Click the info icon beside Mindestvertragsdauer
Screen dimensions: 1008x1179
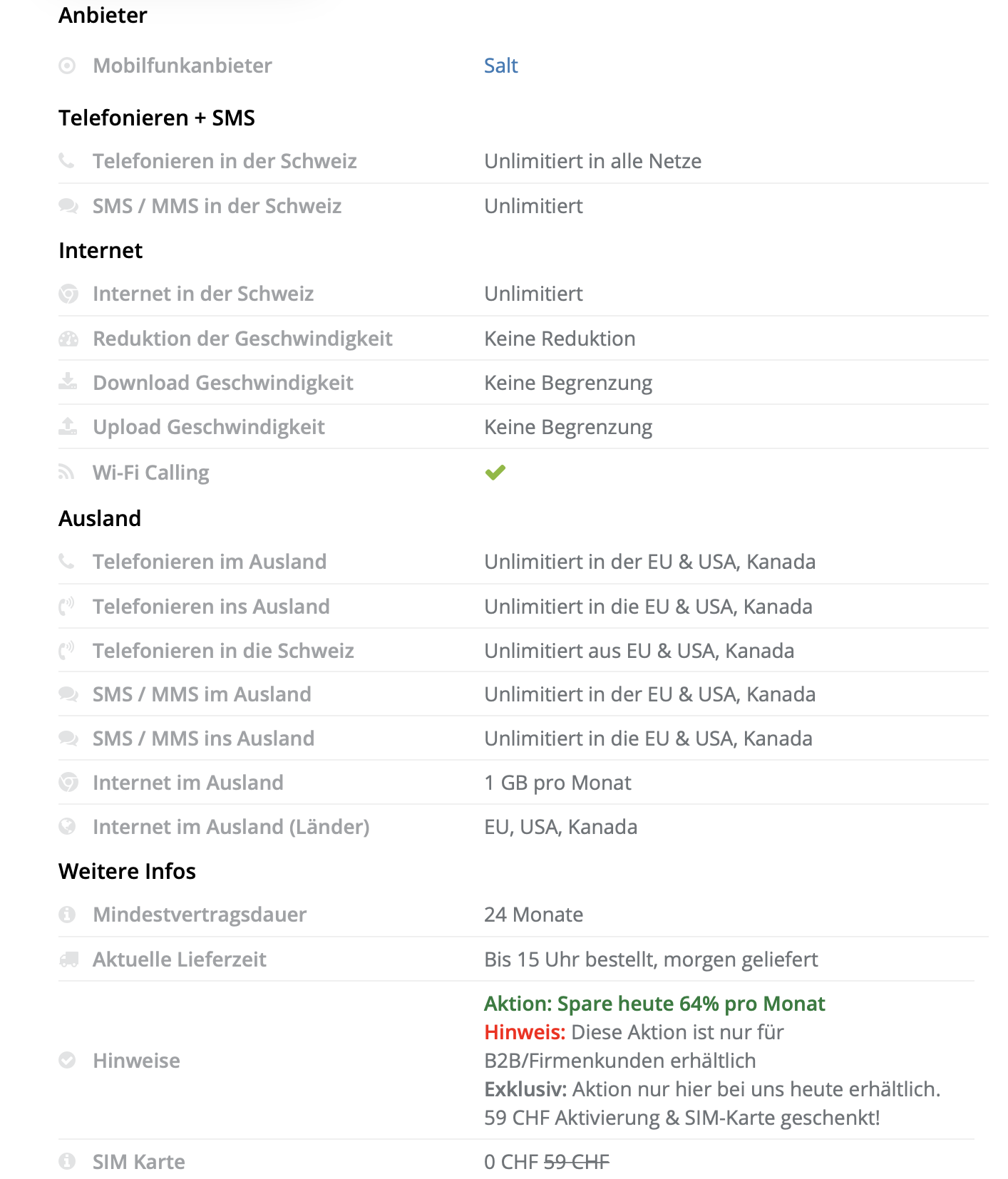(x=67, y=914)
